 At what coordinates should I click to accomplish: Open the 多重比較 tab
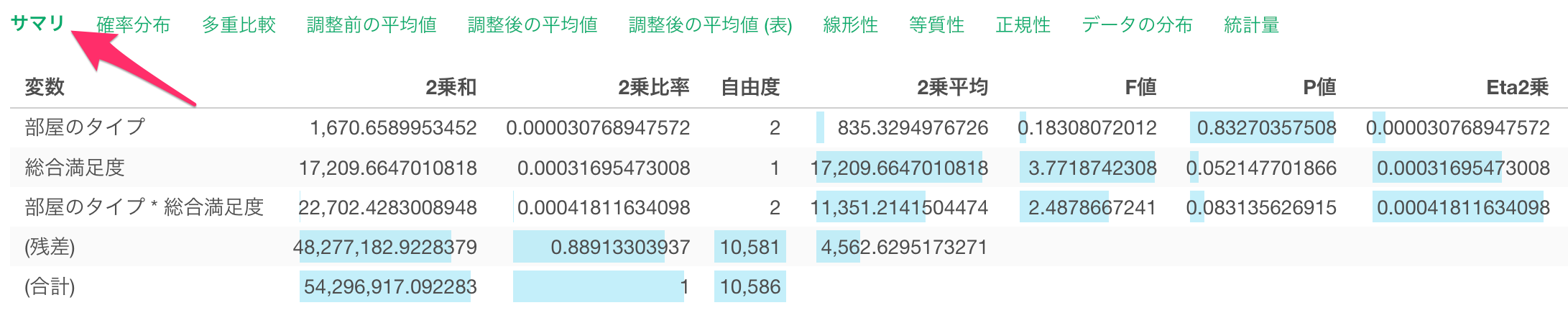point(239,25)
